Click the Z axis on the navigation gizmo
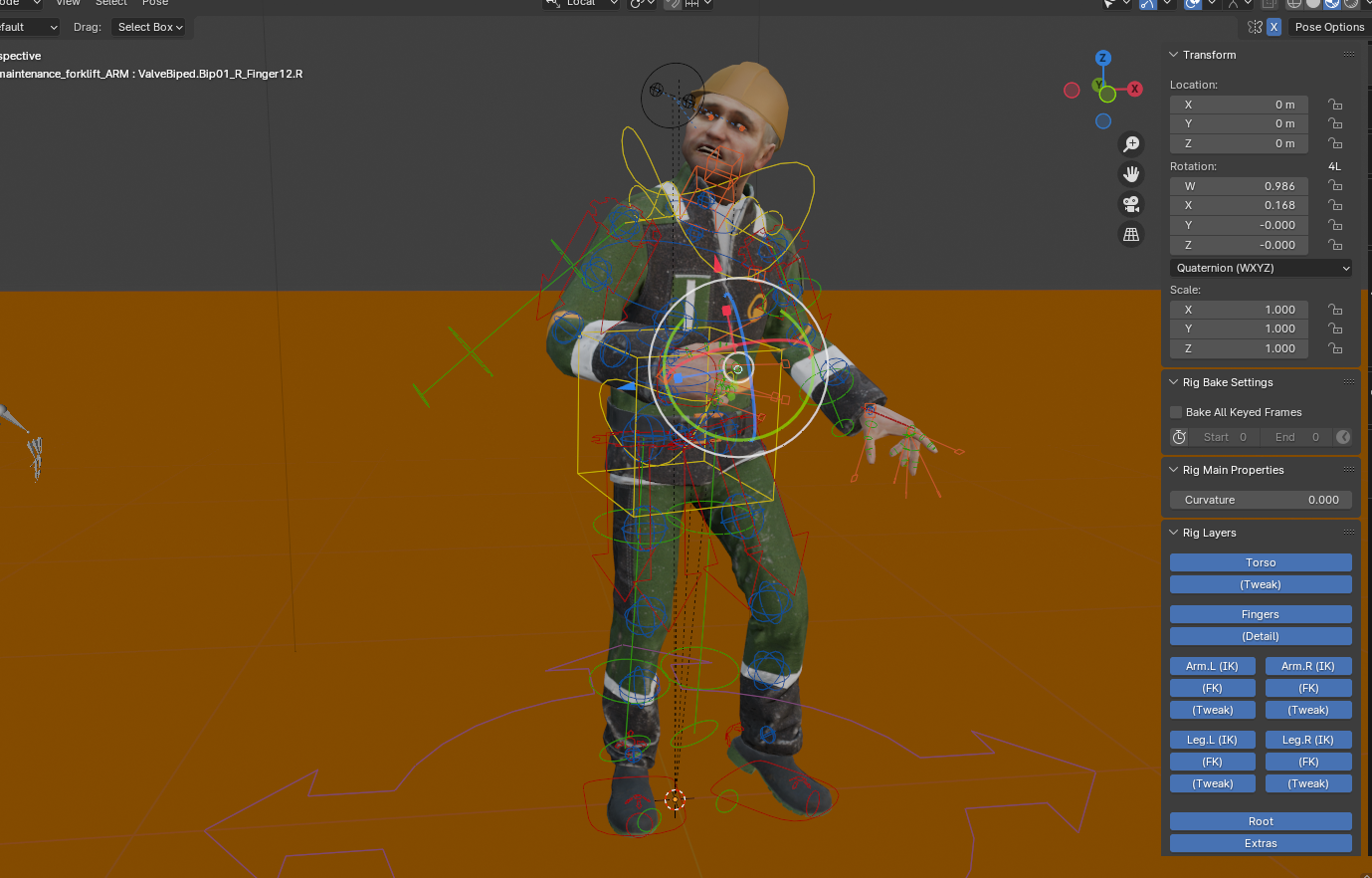This screenshot has height=878, width=1372. [x=1102, y=58]
